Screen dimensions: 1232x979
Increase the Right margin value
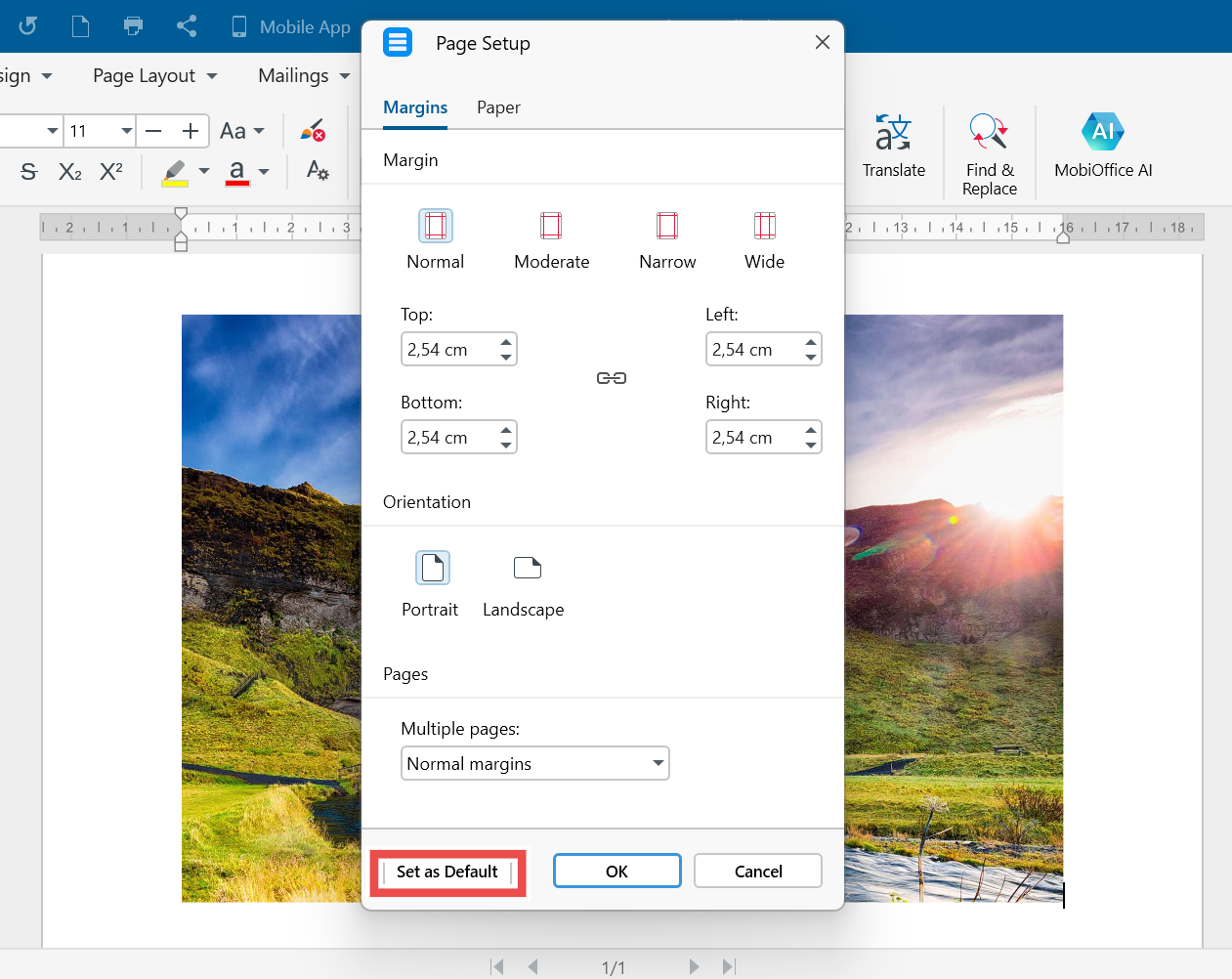[811, 430]
